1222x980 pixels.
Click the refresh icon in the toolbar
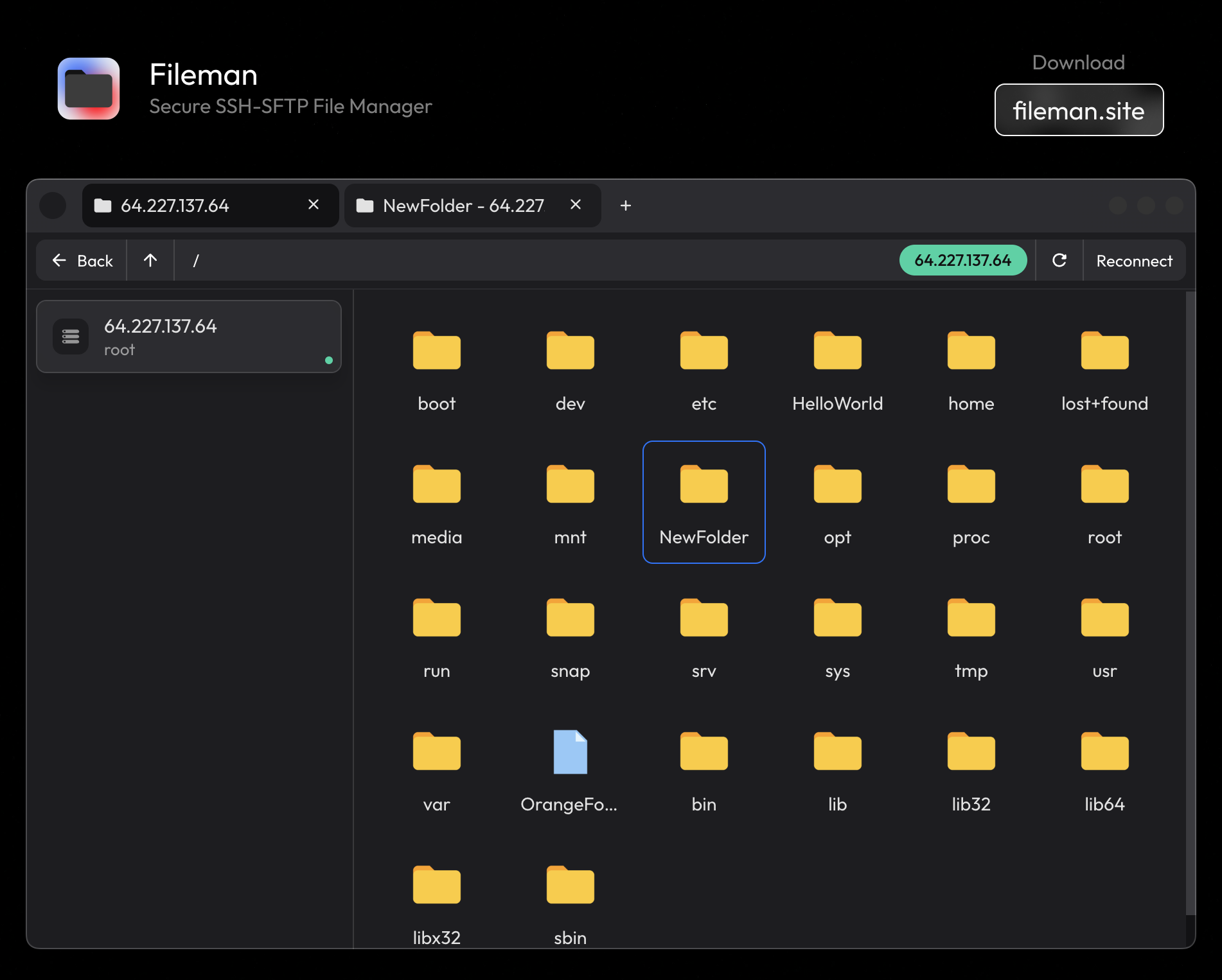[1059, 260]
